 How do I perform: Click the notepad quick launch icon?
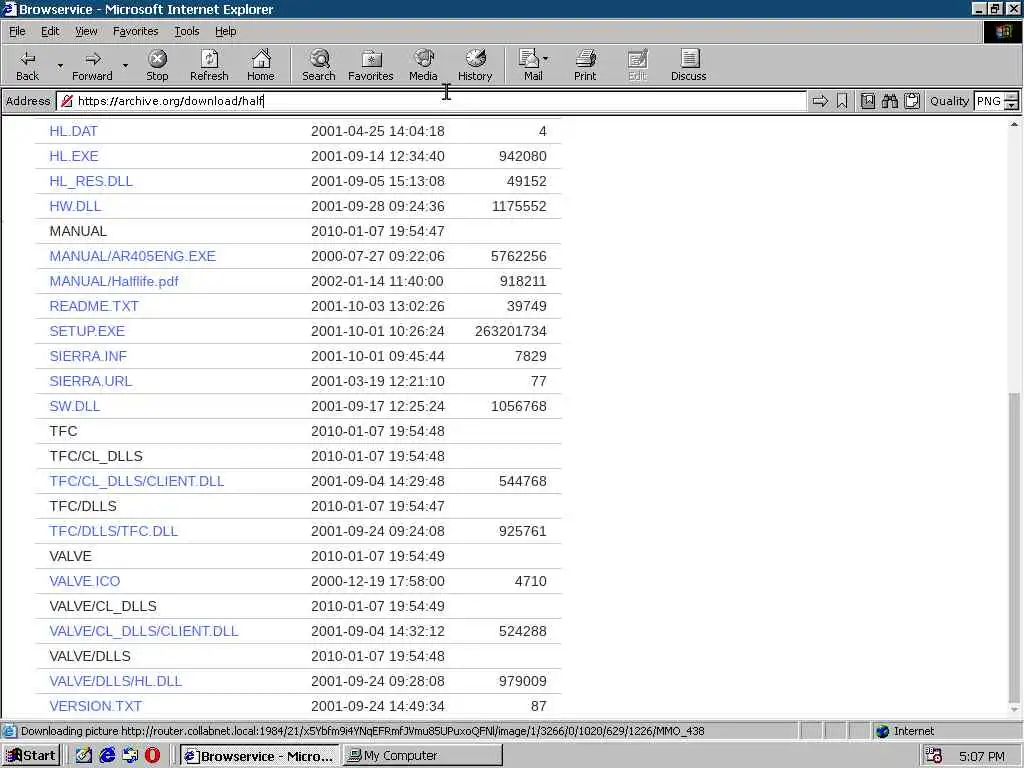84,756
